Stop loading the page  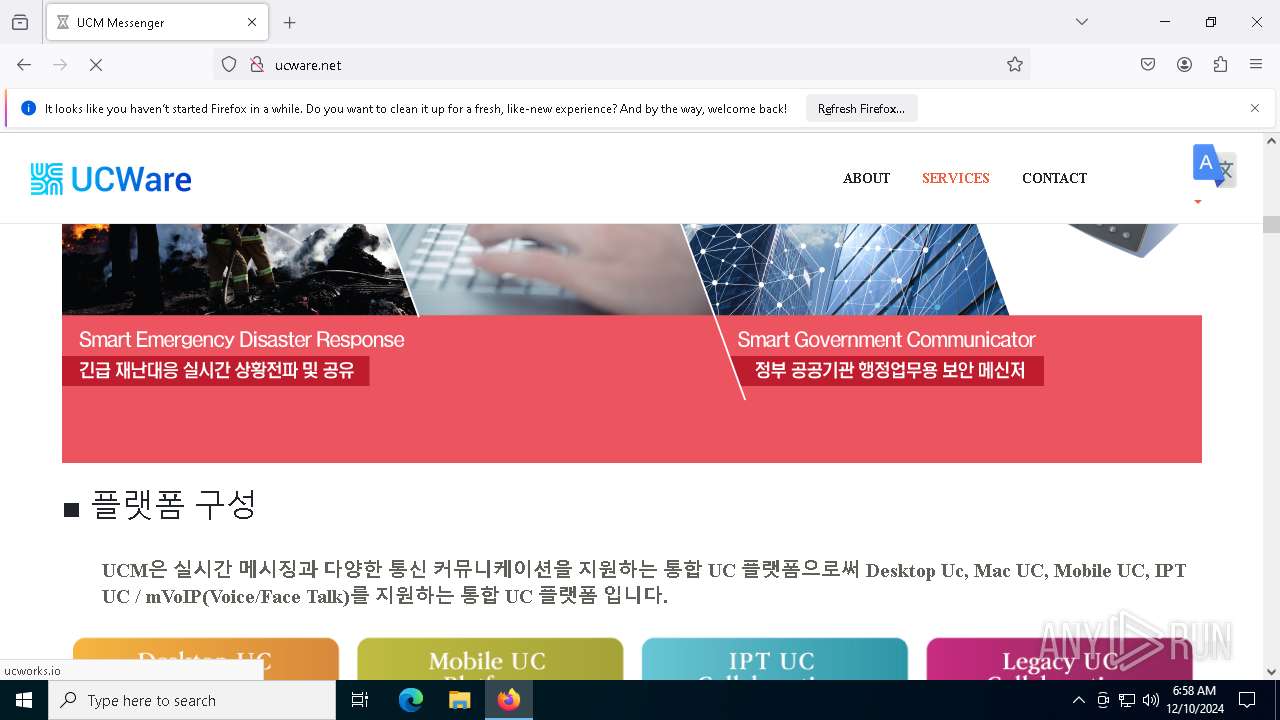96,64
